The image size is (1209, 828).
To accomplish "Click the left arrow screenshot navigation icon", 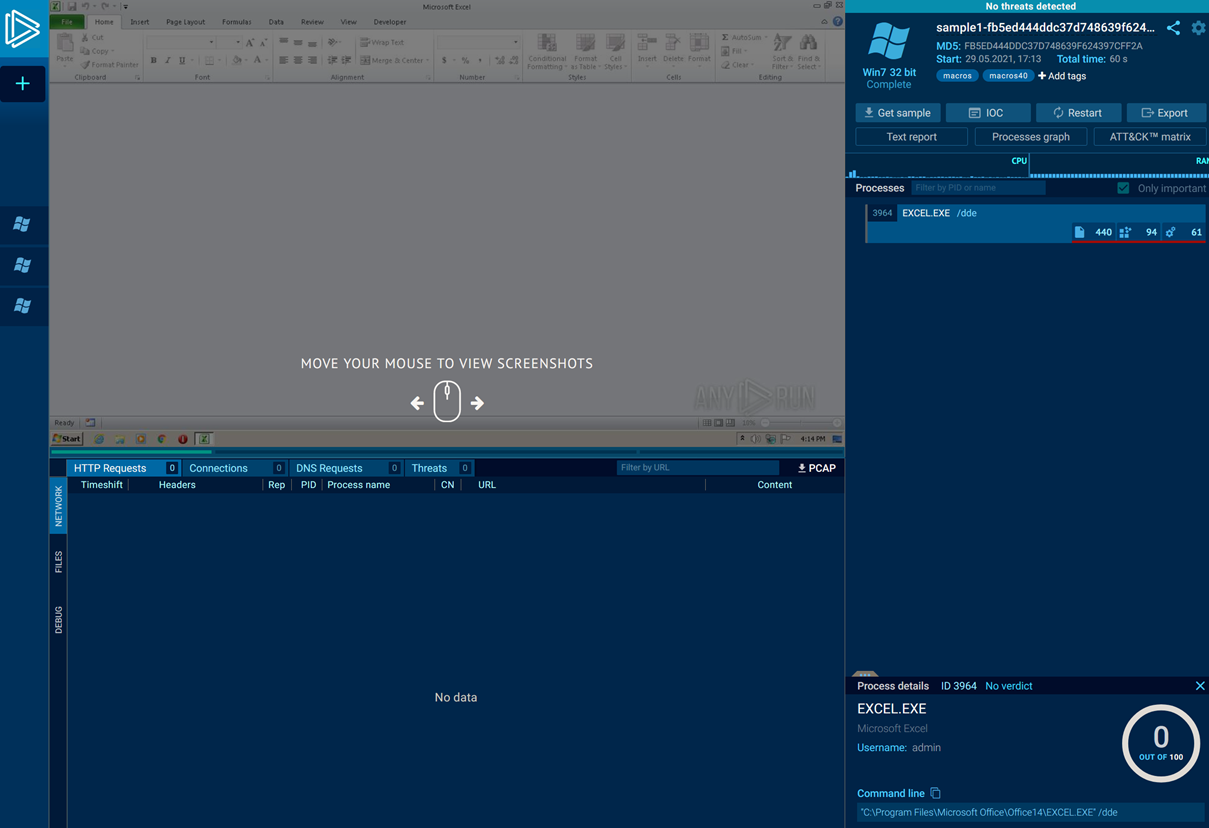I will pyautogui.click(x=417, y=403).
